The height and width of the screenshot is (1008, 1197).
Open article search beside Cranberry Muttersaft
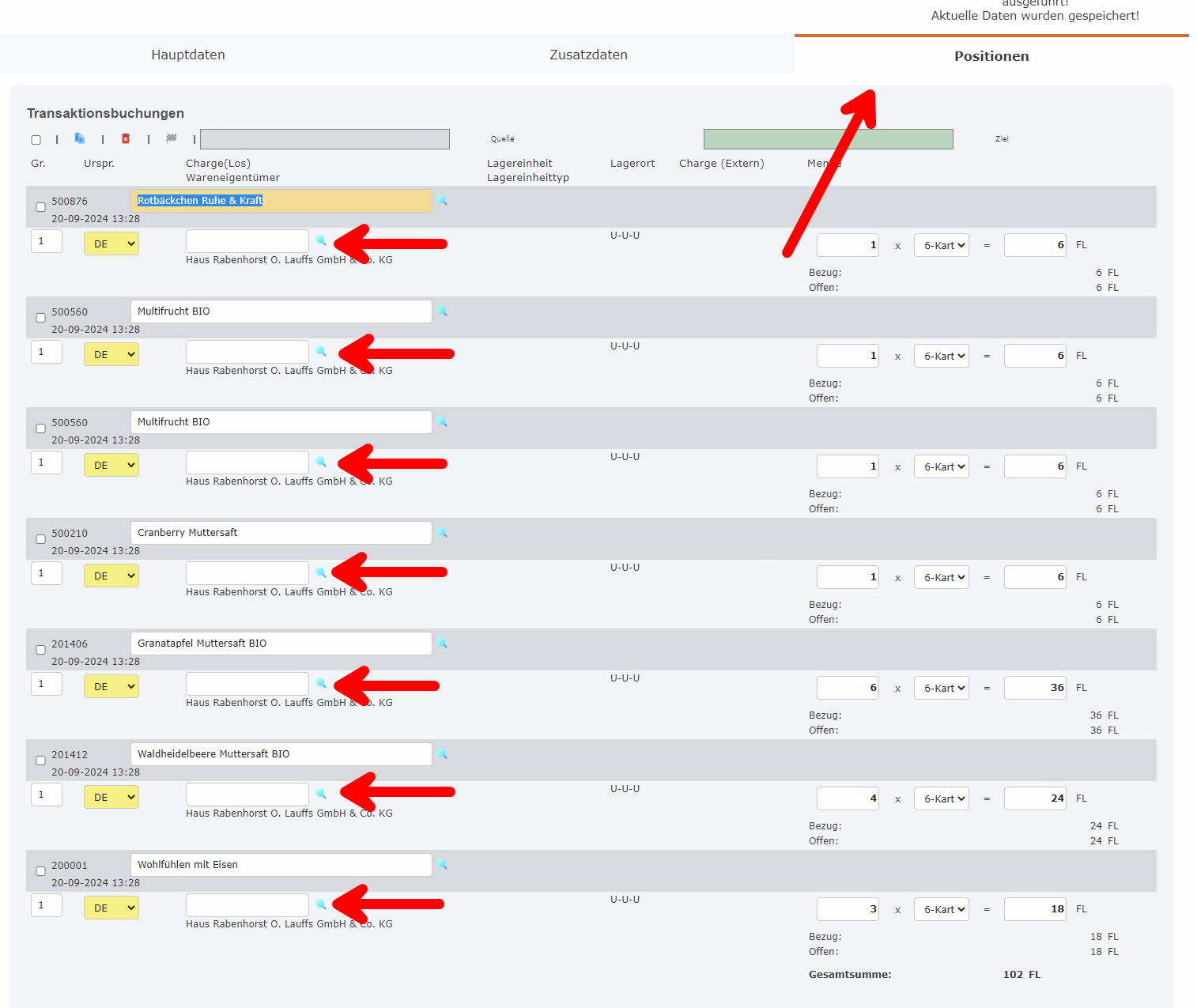[x=443, y=533]
